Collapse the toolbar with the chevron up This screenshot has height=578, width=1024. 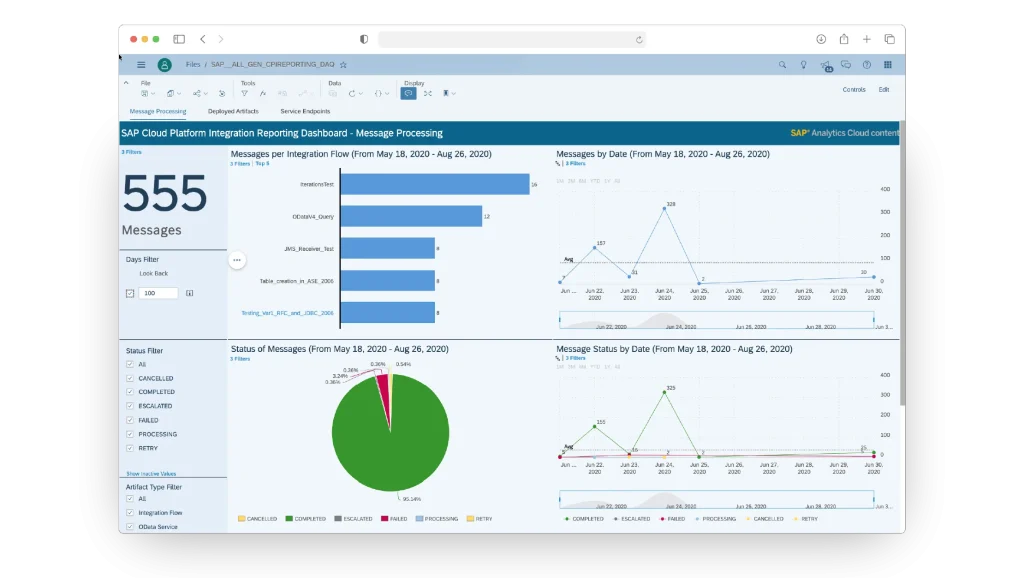click(x=126, y=83)
